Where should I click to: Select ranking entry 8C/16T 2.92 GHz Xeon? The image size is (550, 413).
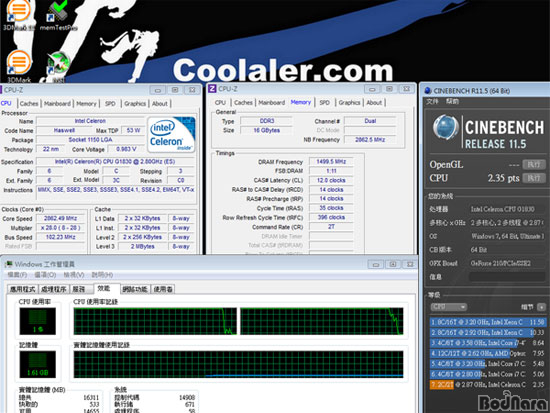click(488, 332)
